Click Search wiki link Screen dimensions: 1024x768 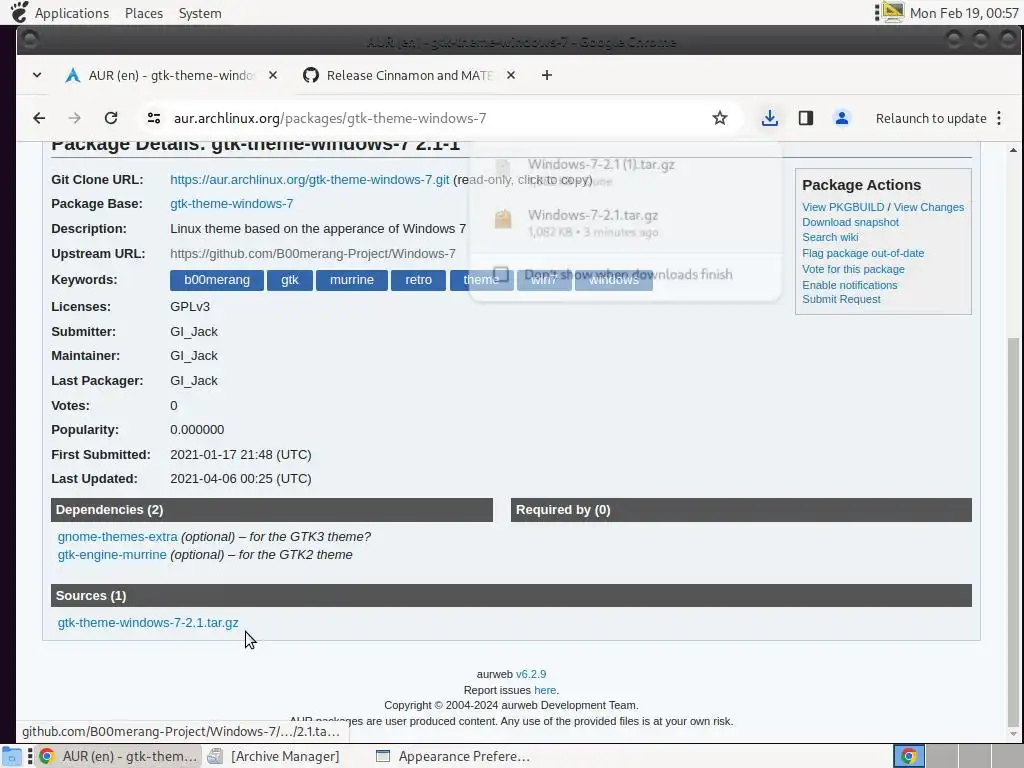click(830, 237)
